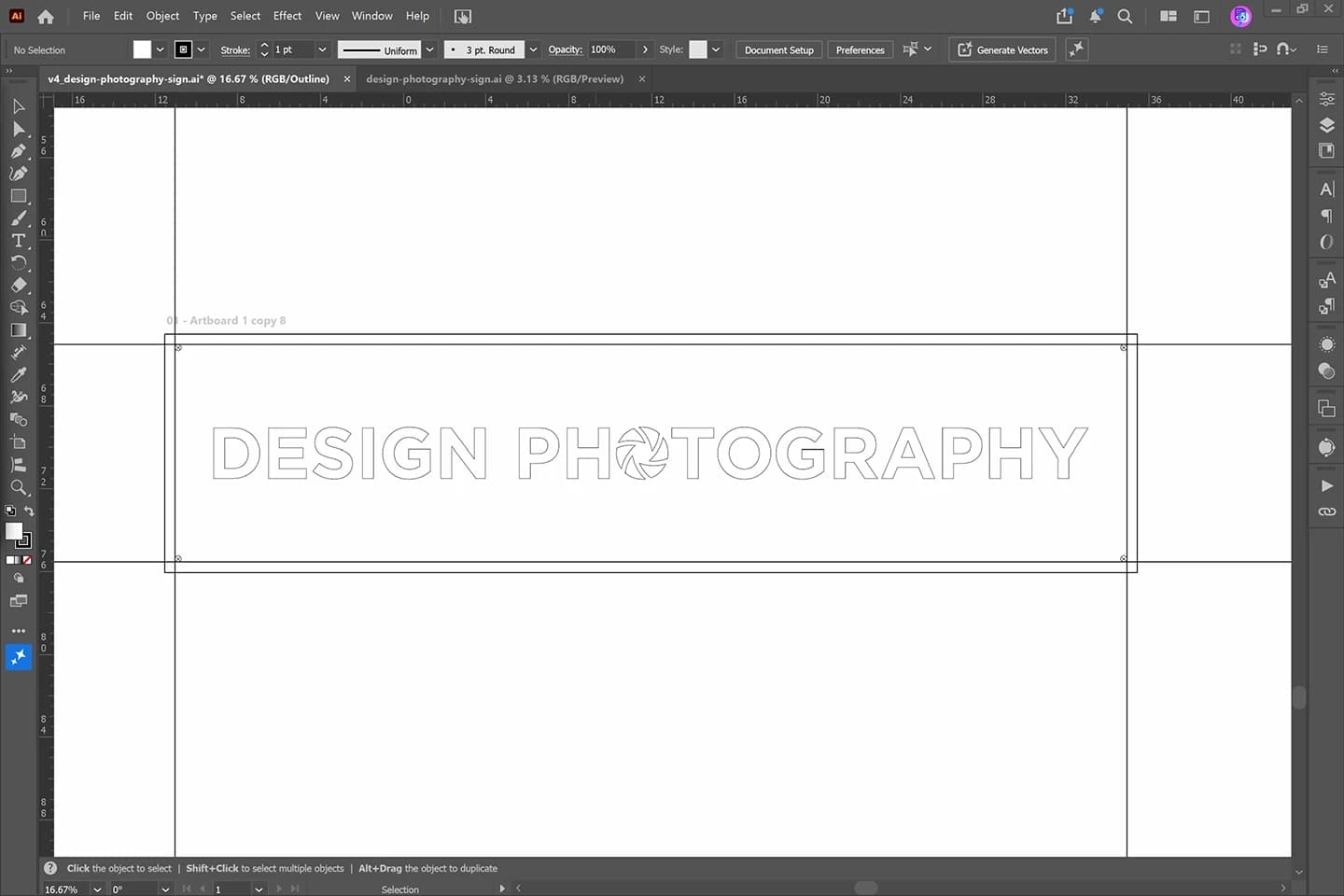Open stroke weight dropdown

click(322, 49)
